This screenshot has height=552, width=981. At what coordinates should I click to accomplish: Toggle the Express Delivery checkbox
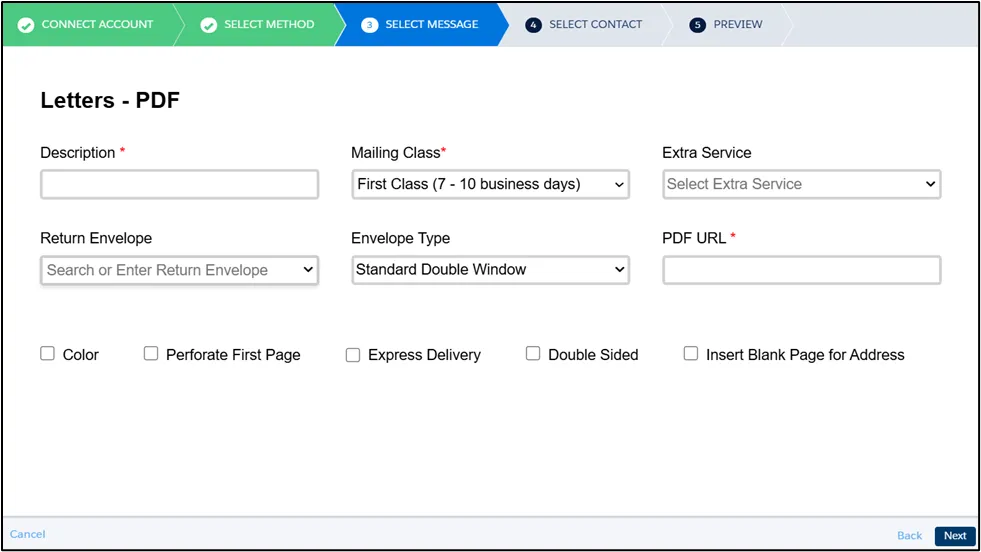(x=353, y=355)
